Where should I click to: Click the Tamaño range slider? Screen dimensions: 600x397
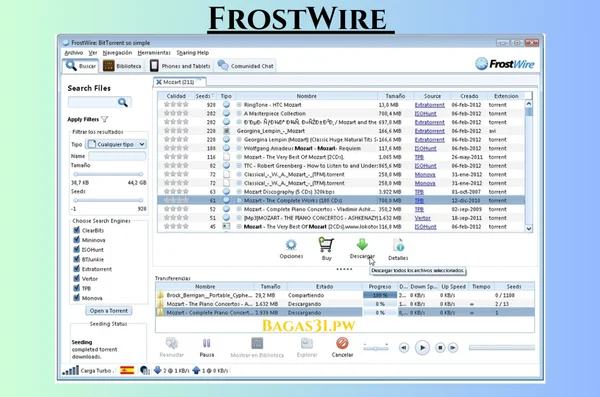(x=108, y=174)
